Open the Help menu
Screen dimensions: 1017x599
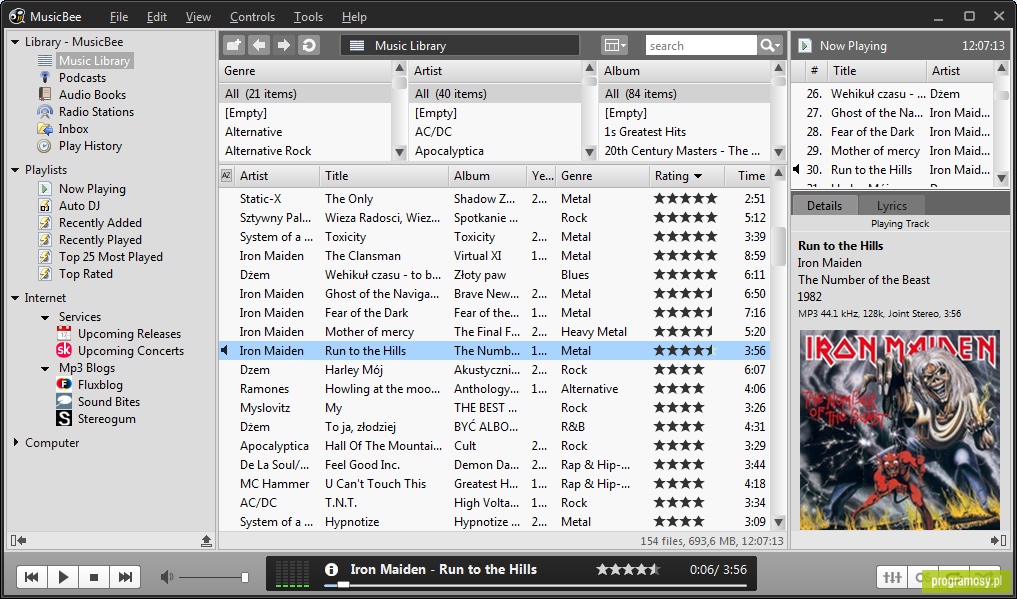(354, 17)
